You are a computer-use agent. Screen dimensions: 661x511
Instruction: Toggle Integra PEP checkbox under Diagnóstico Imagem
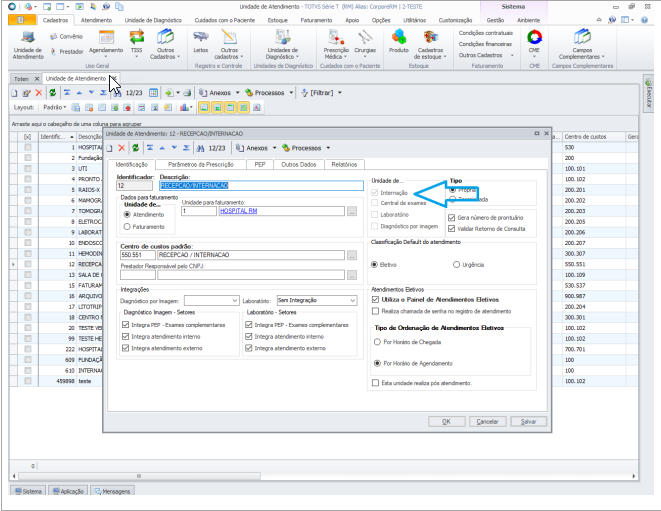(125, 325)
